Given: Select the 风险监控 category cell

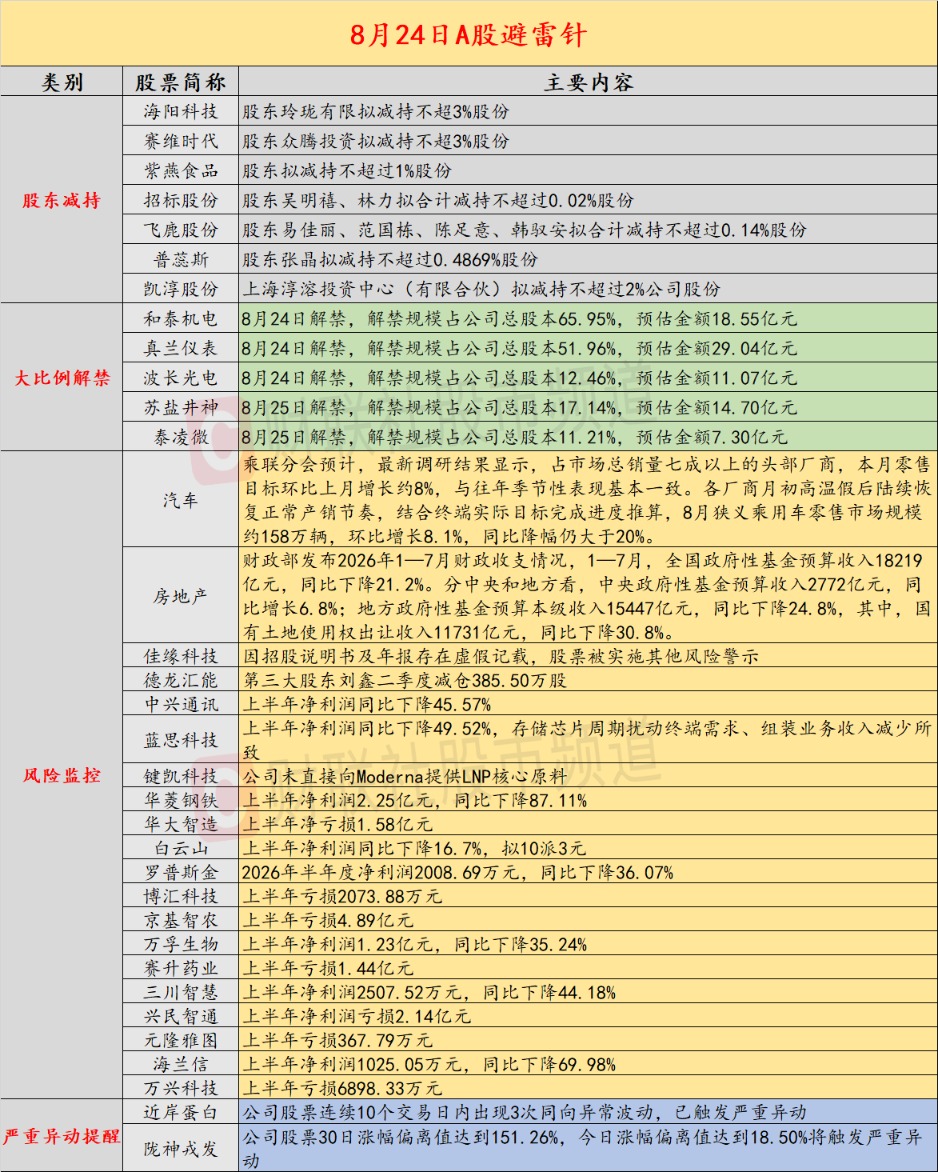Looking at the screenshot, I should (x=61, y=775).
